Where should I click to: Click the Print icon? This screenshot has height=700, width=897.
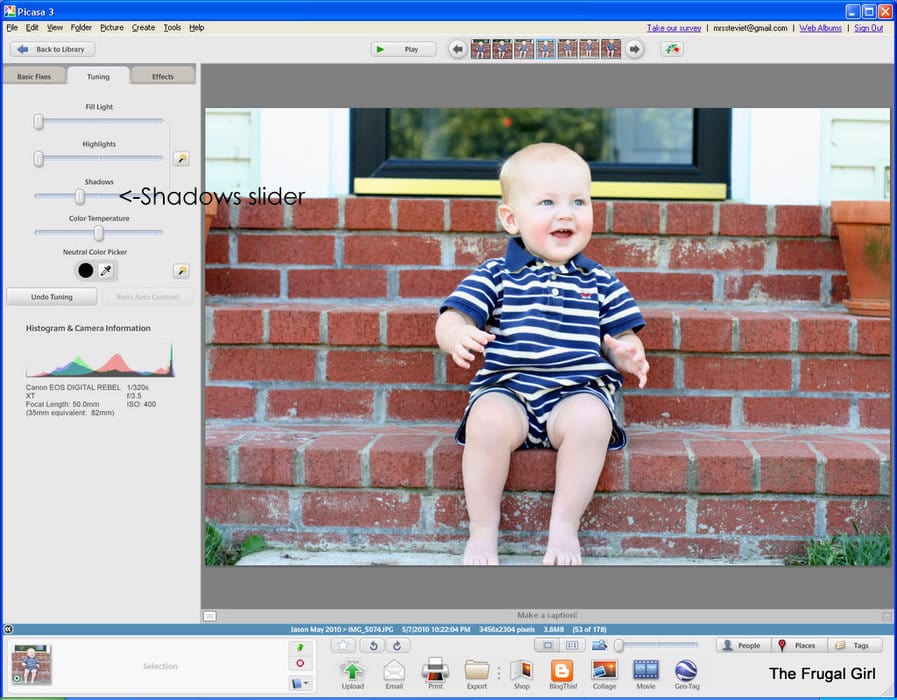click(x=435, y=670)
